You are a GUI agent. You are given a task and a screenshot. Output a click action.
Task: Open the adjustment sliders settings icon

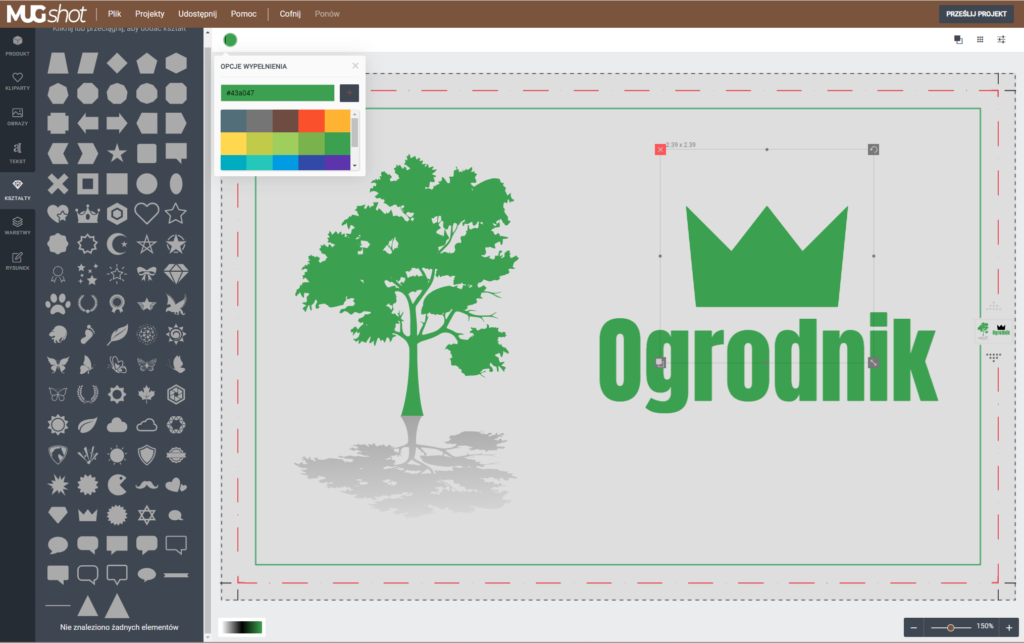[x=1001, y=40]
